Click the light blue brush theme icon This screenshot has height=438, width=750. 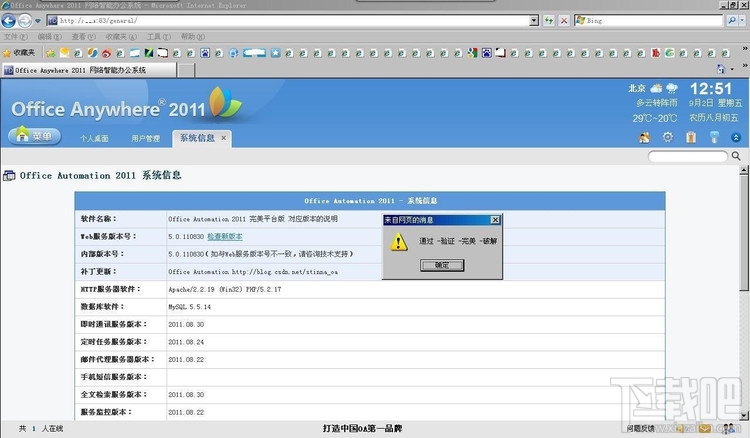coord(714,138)
